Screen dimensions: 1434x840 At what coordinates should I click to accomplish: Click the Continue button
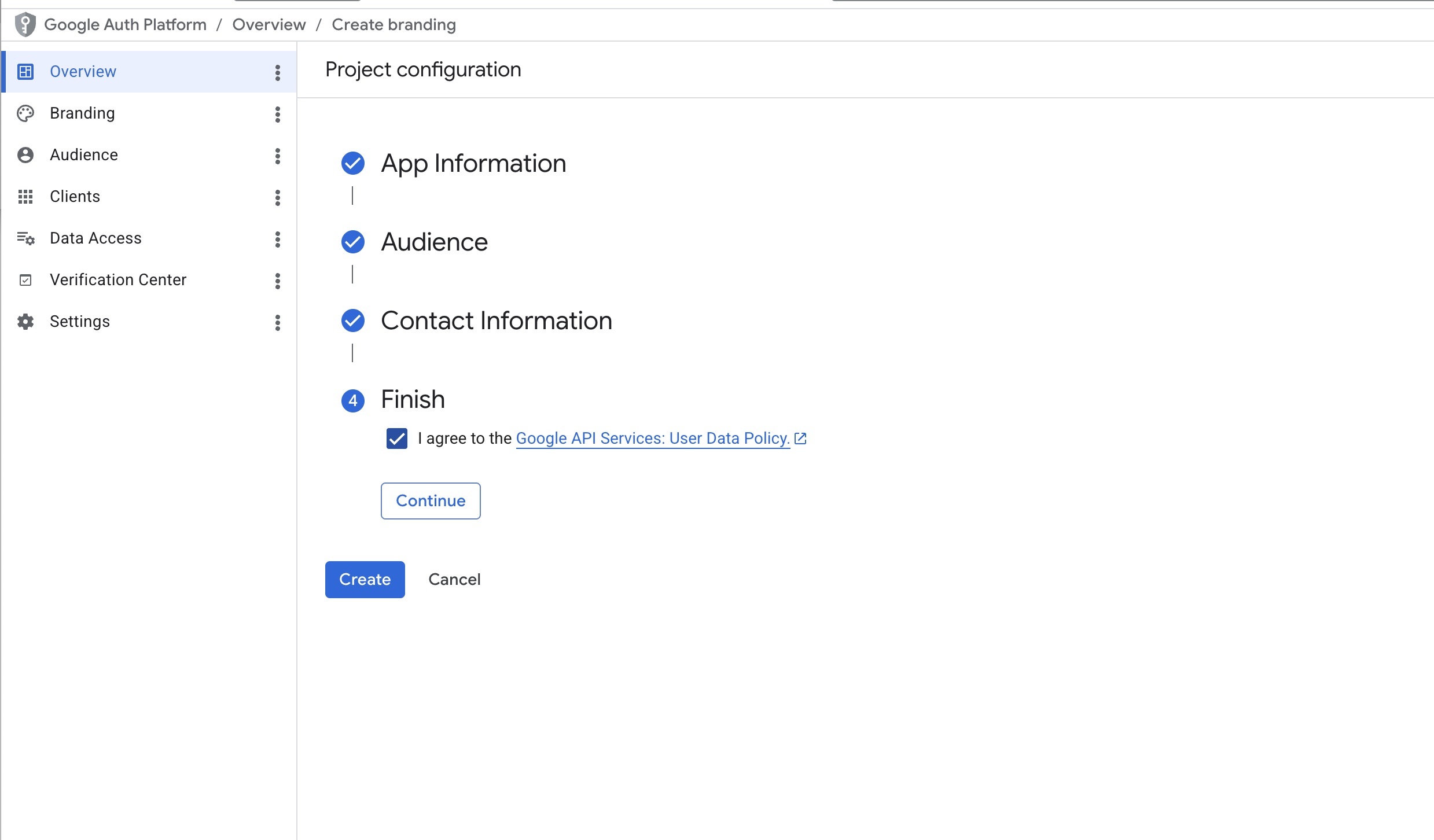click(431, 501)
